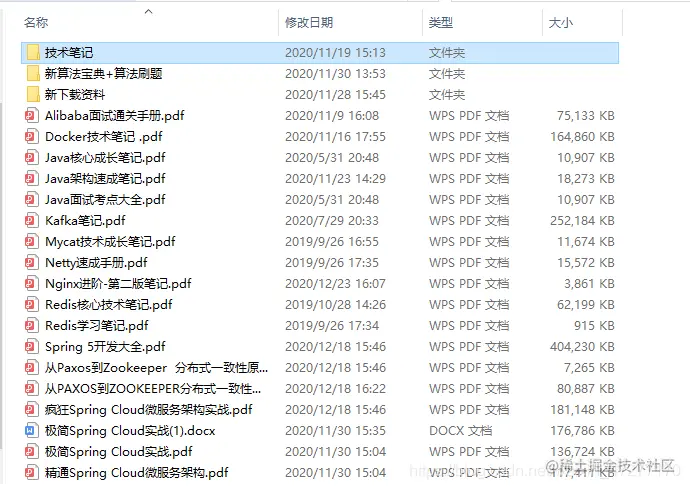This screenshot has width=690, height=489.
Task: Click the date 2020/12/18 16:22
Action: [335, 389]
